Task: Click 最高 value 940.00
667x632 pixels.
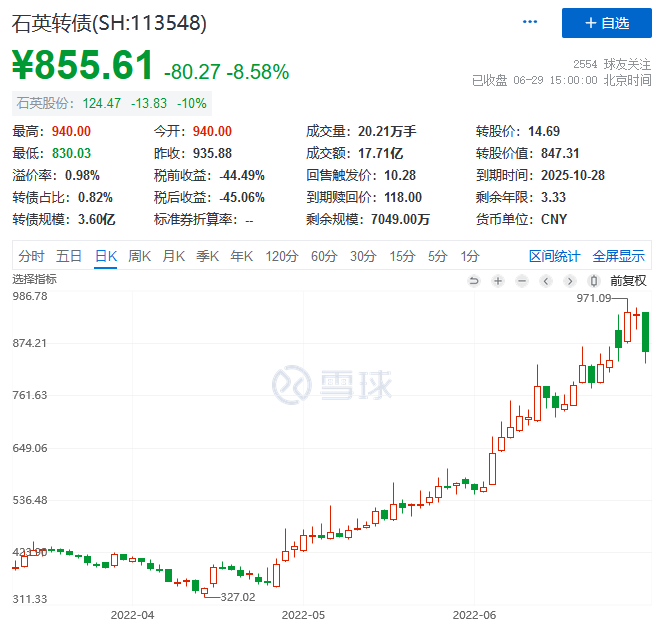Action: pos(71,131)
